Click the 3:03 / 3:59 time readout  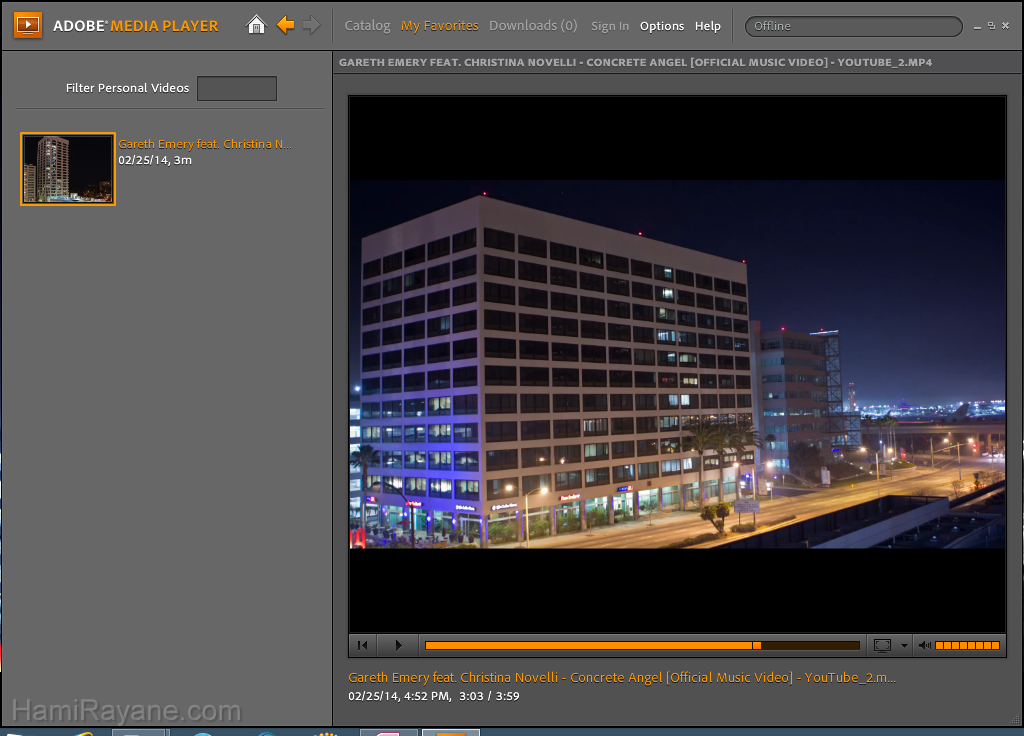coord(489,696)
